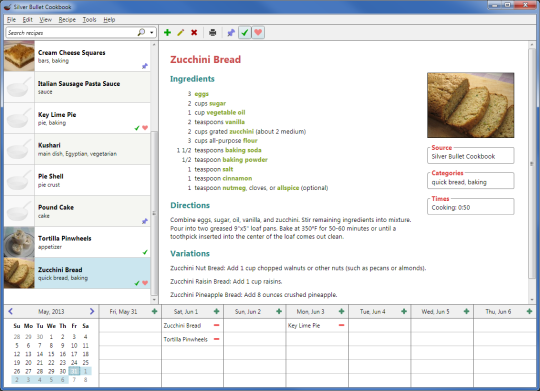Viewport: 540px width, 391px height.
Task: Open the File menu
Action: 11,20
